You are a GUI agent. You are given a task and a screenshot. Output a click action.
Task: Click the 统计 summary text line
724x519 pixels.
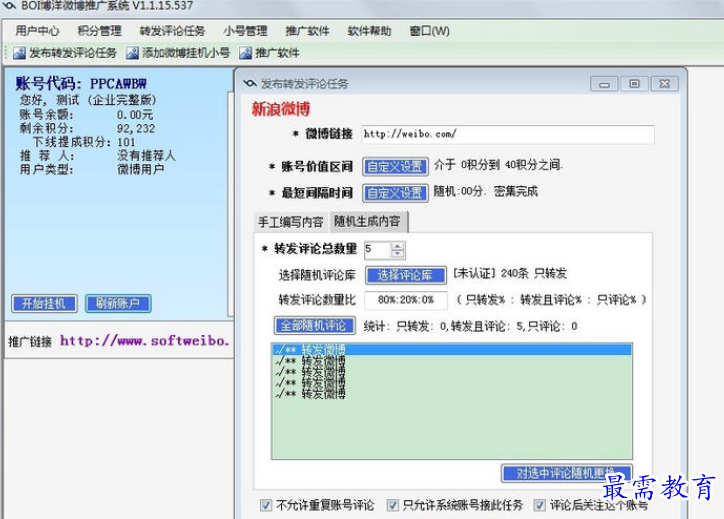[x=470, y=326]
